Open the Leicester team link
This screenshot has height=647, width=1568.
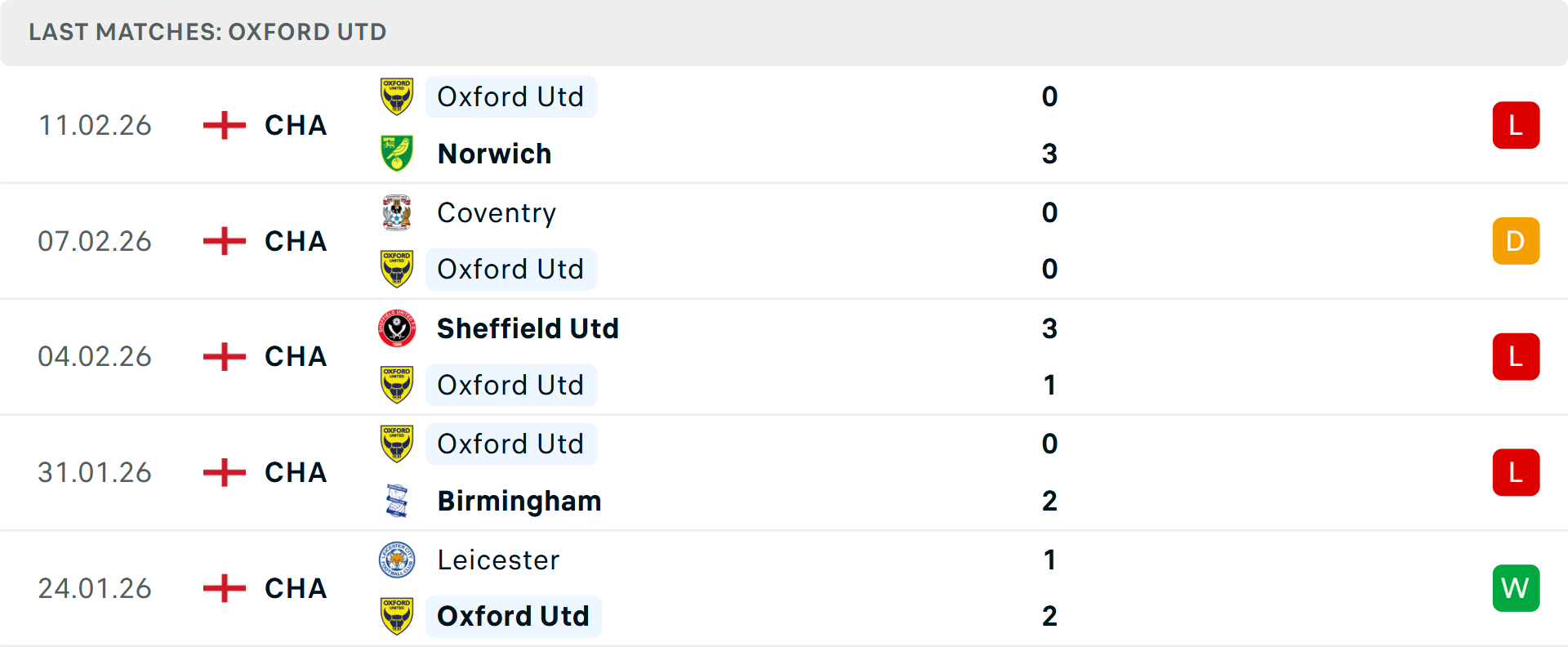click(498, 560)
